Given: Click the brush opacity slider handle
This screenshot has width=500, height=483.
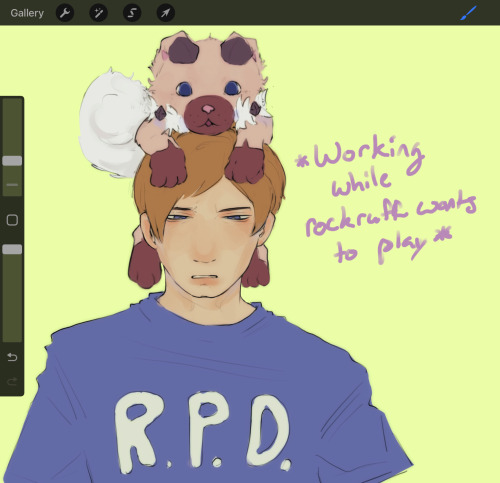Looking at the screenshot, I should click(12, 249).
